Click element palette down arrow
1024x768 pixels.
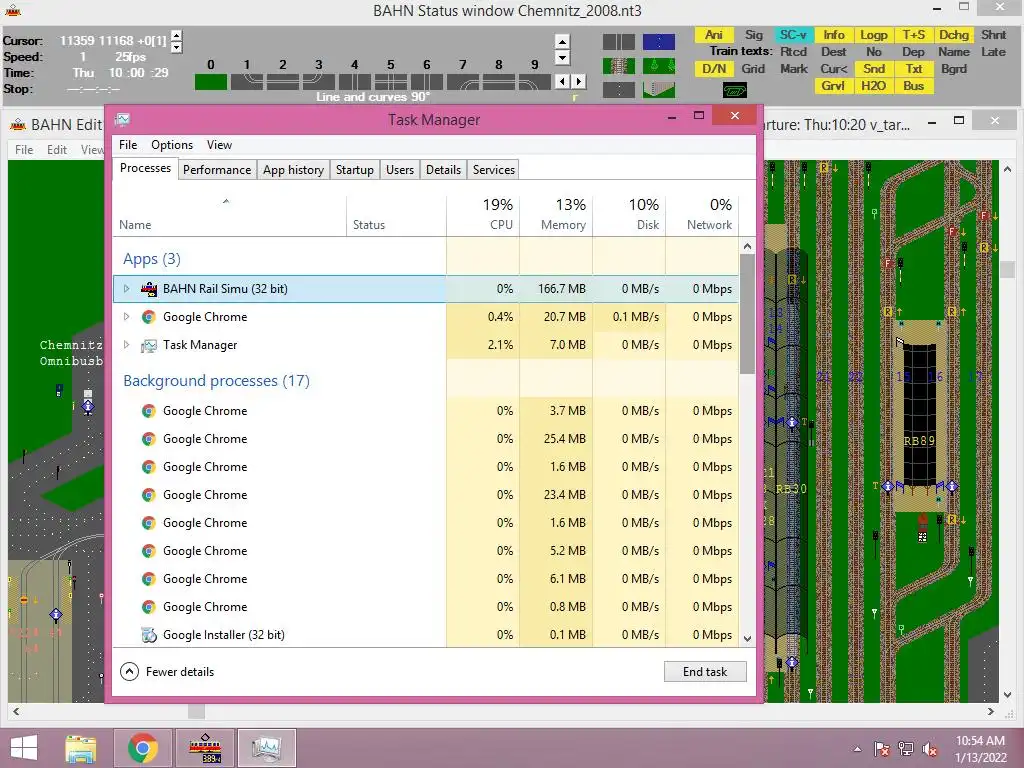562,57
